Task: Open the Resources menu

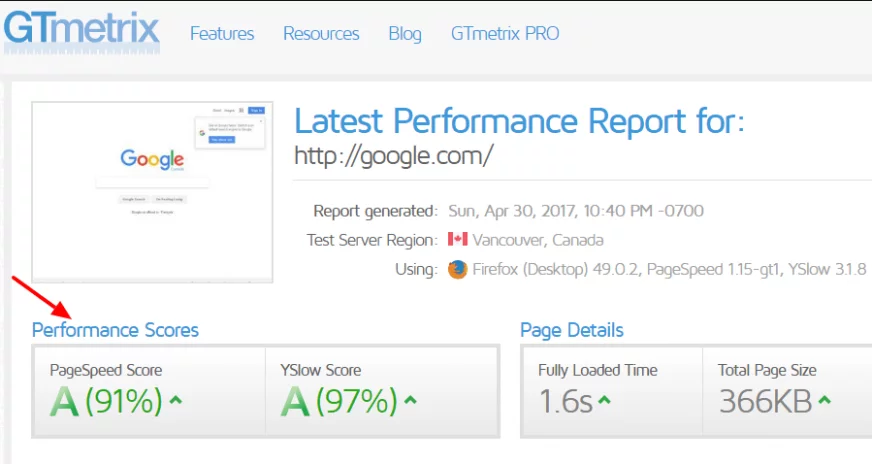Action: coord(321,33)
